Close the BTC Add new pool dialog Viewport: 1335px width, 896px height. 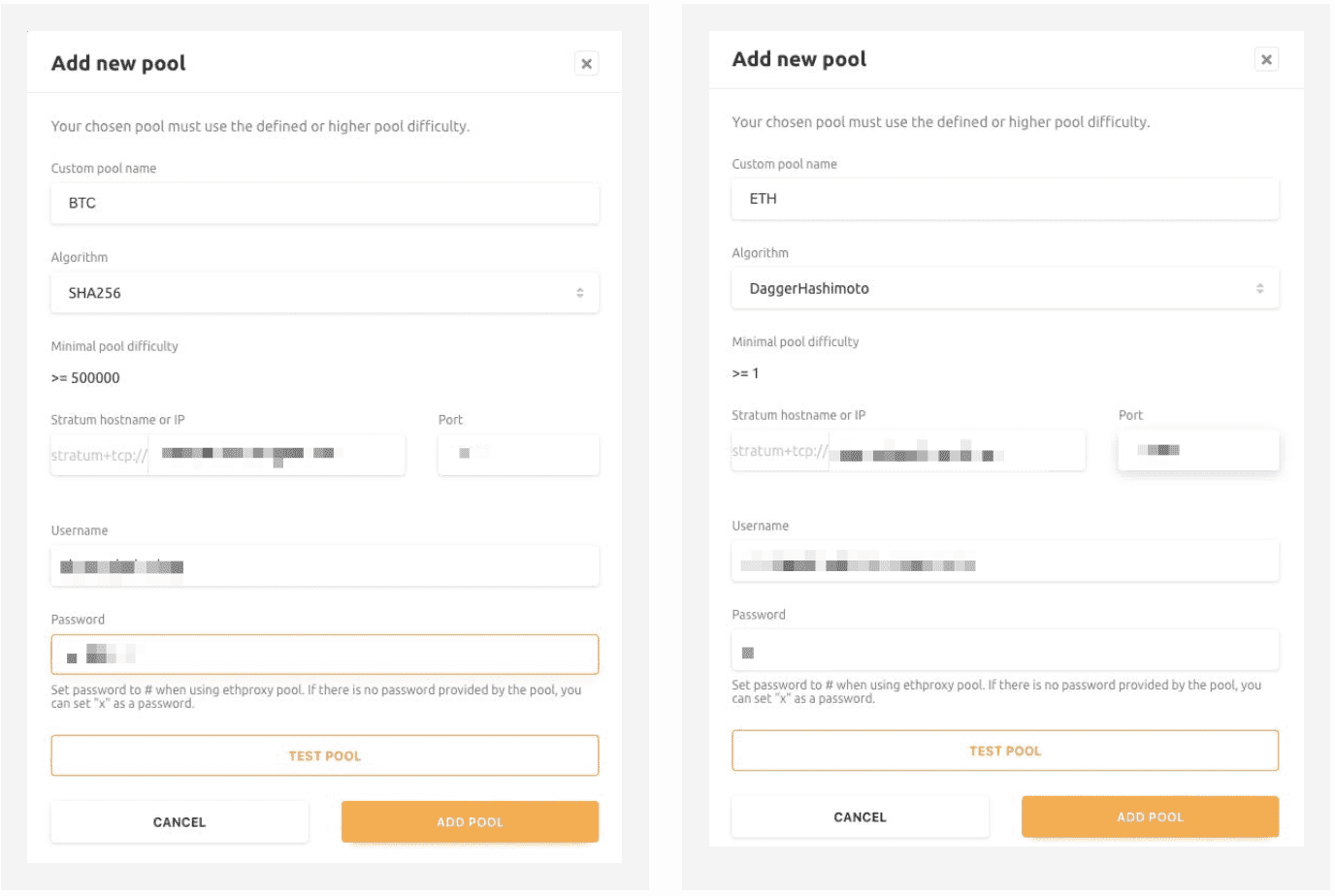pyautogui.click(x=586, y=64)
